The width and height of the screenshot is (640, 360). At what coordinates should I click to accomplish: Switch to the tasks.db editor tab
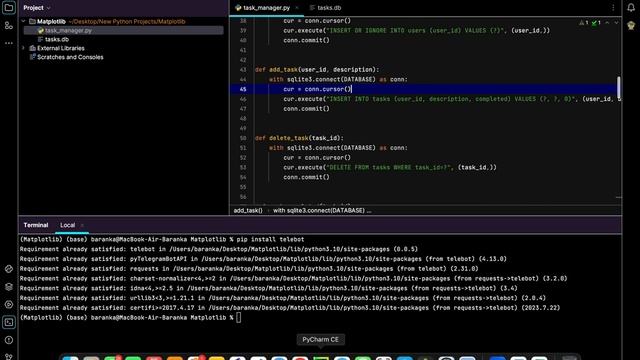(325, 8)
